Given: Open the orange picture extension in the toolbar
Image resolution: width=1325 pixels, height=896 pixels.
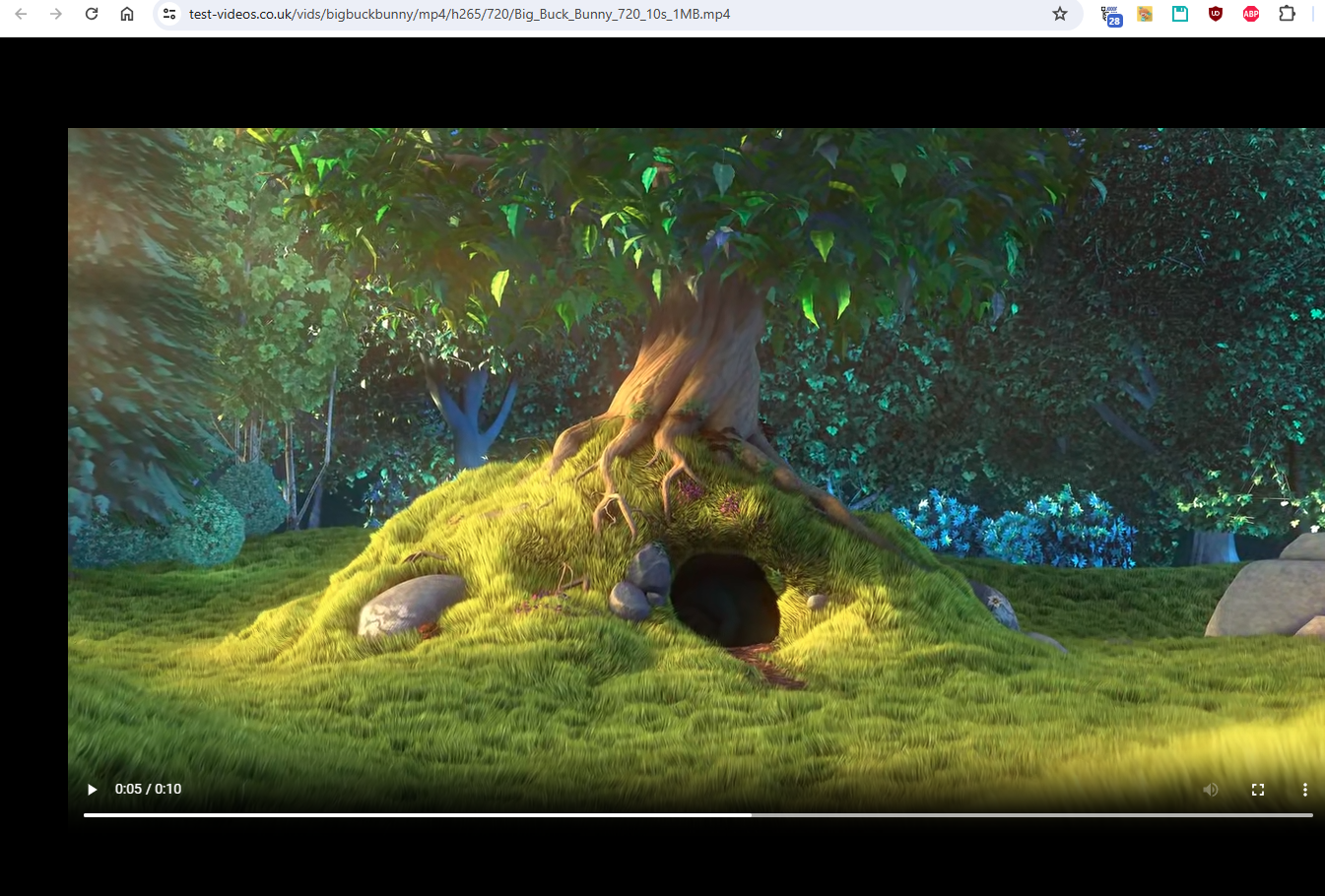Looking at the screenshot, I should click(x=1145, y=14).
